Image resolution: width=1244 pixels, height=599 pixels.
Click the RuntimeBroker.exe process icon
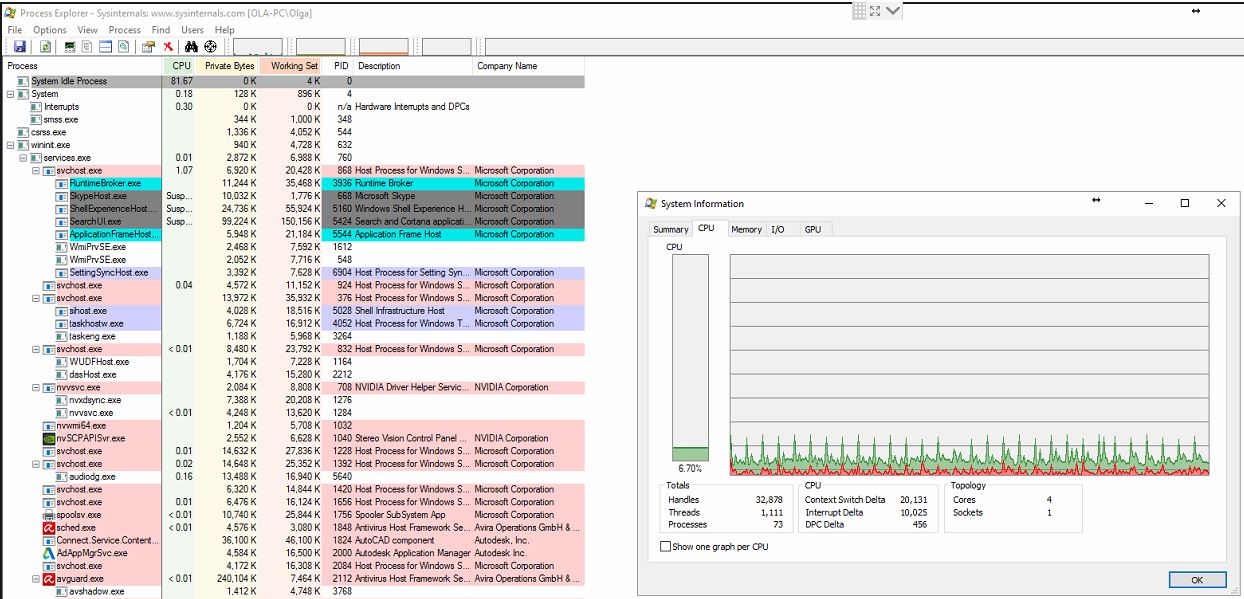[62, 183]
